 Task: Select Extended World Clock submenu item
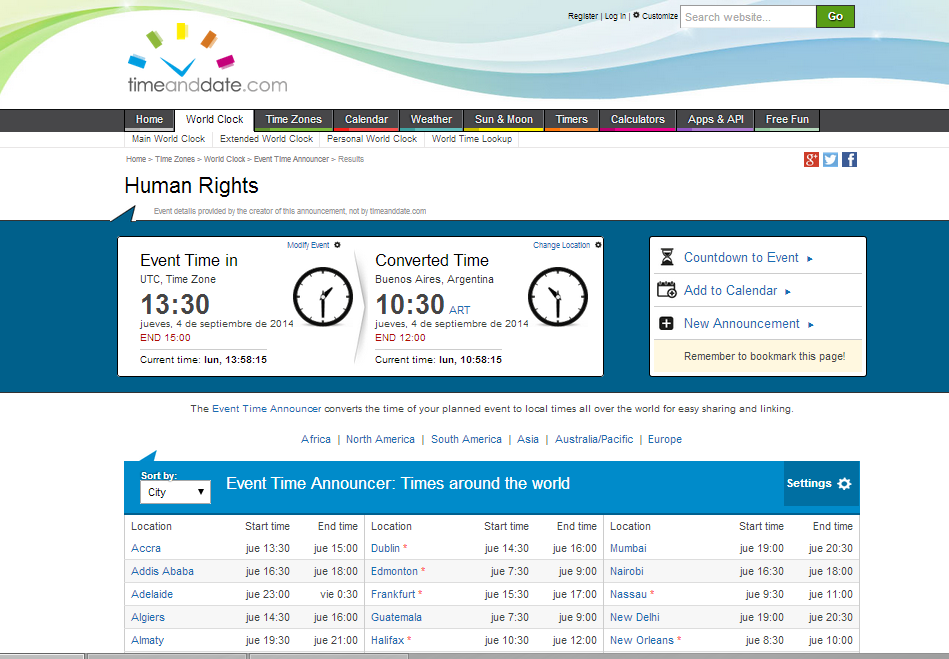[266, 139]
